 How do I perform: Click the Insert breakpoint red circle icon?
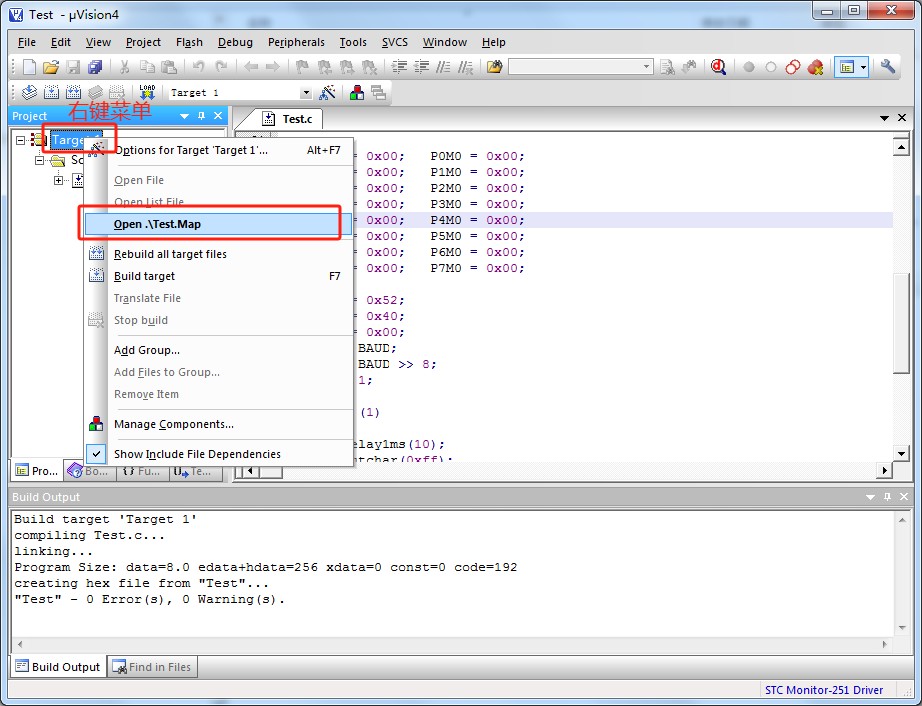(x=749, y=67)
